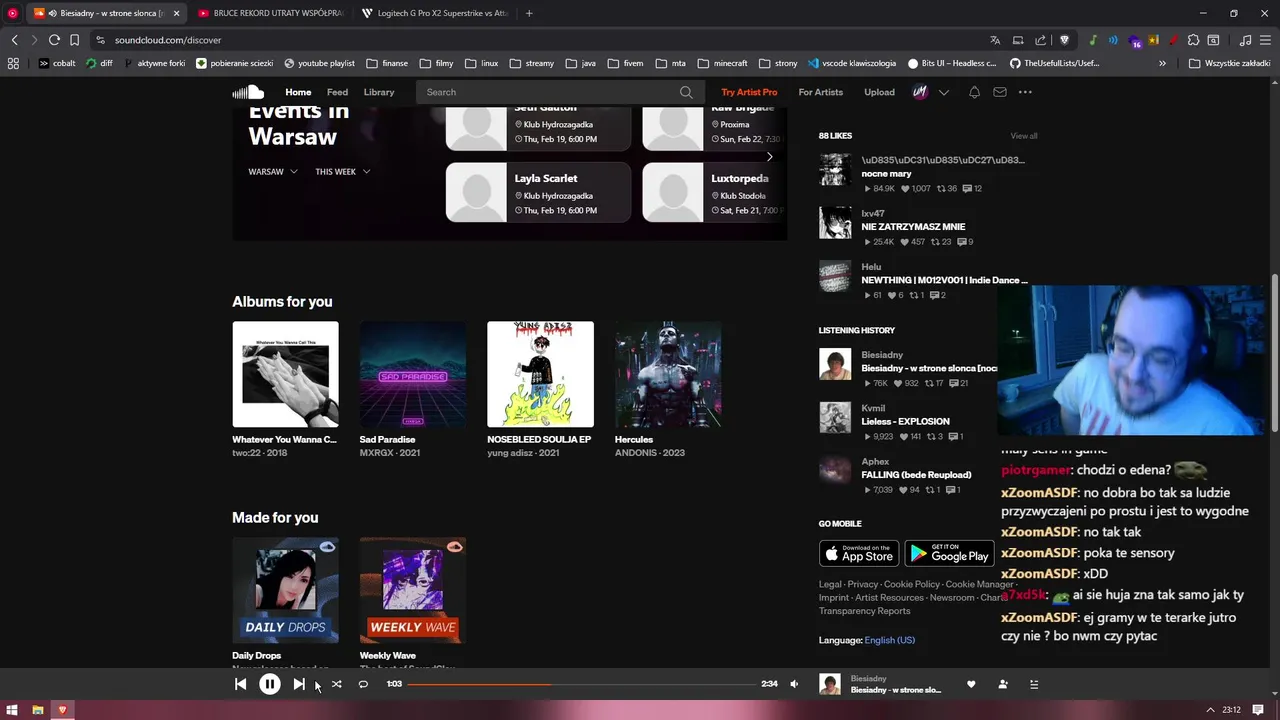Skip to the next track
The height and width of the screenshot is (720, 1280).
pos(299,684)
